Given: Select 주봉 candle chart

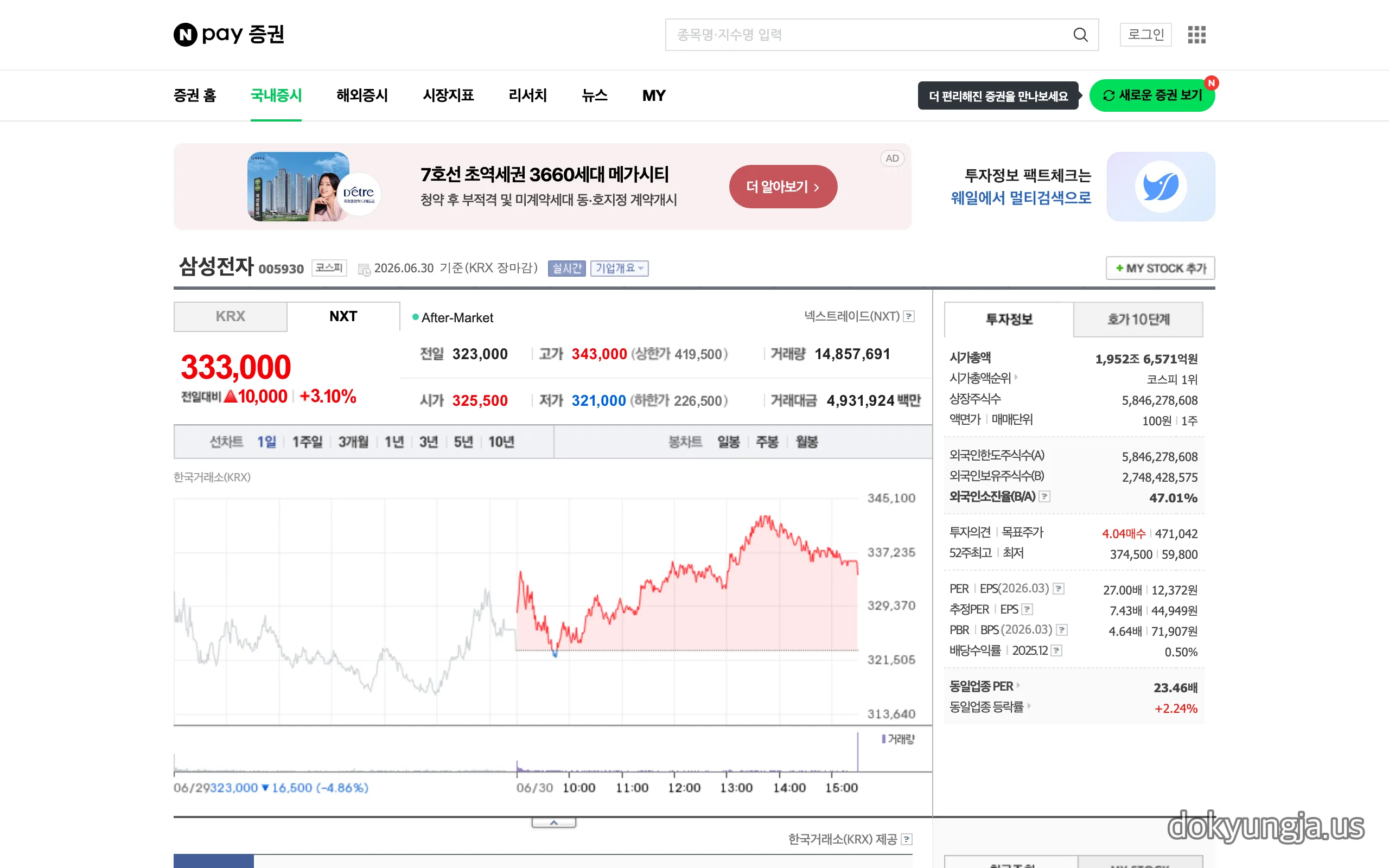Looking at the screenshot, I should click(x=767, y=442).
